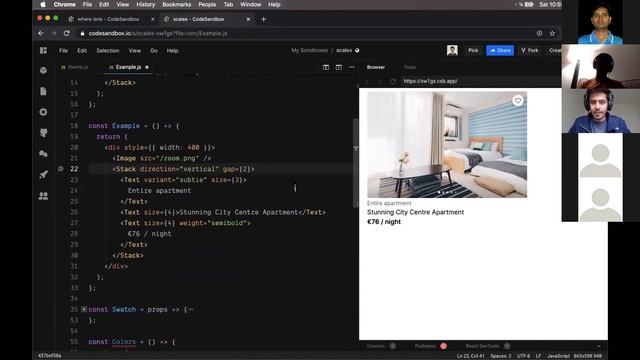
Task: Click the apartment room image
Action: 447,144
